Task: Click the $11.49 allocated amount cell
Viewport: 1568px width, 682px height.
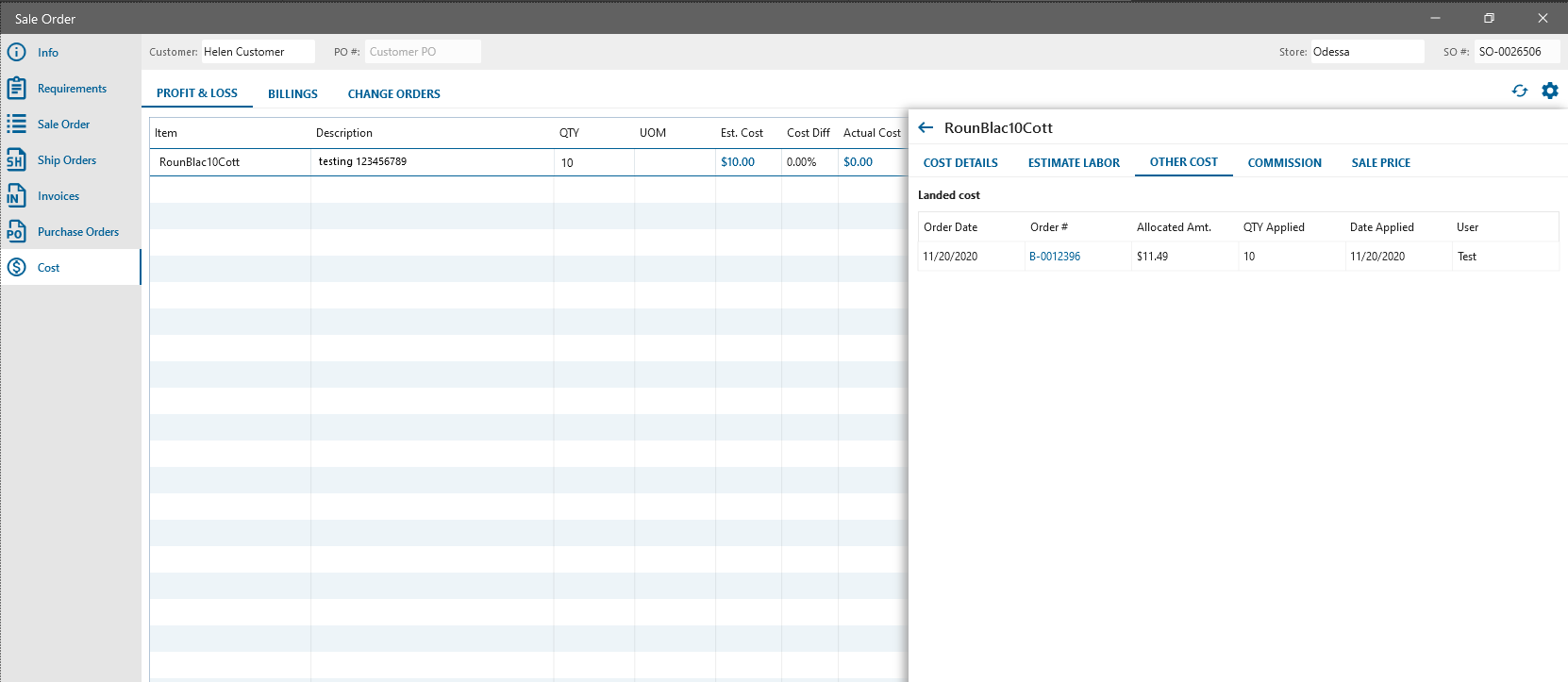Action: pyautogui.click(x=1185, y=257)
